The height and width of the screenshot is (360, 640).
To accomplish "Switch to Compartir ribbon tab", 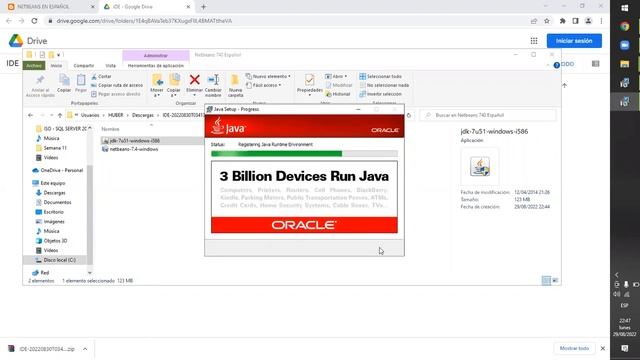I will tap(84, 66).
